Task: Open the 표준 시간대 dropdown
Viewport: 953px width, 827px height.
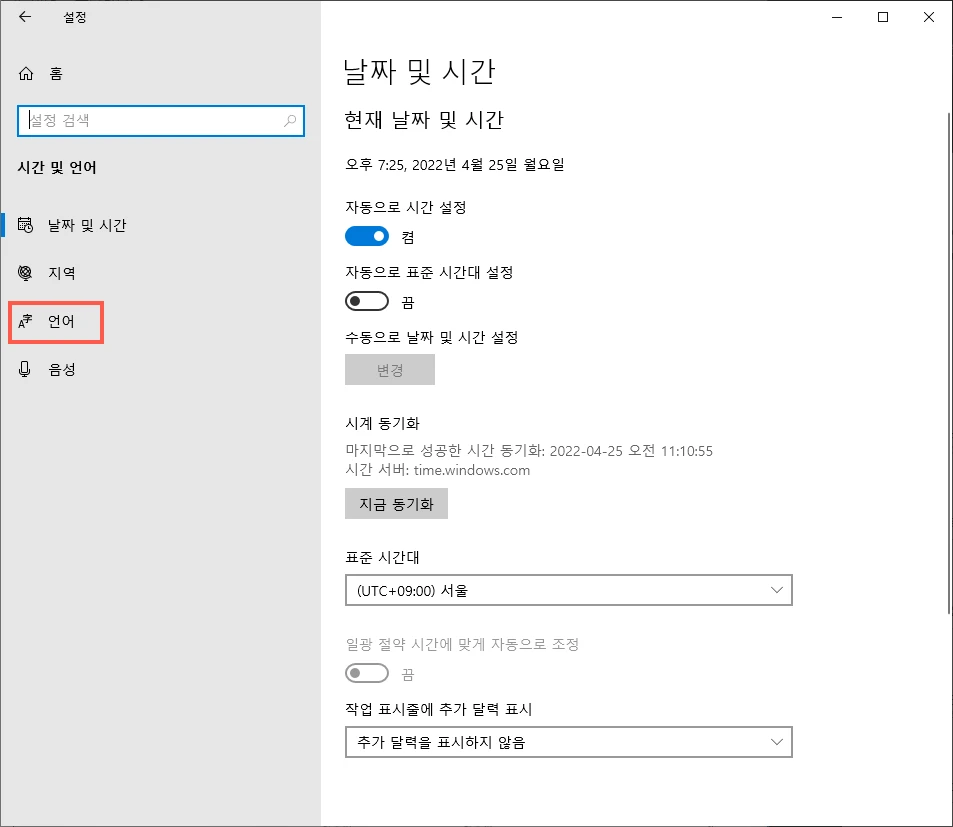Action: pos(568,590)
